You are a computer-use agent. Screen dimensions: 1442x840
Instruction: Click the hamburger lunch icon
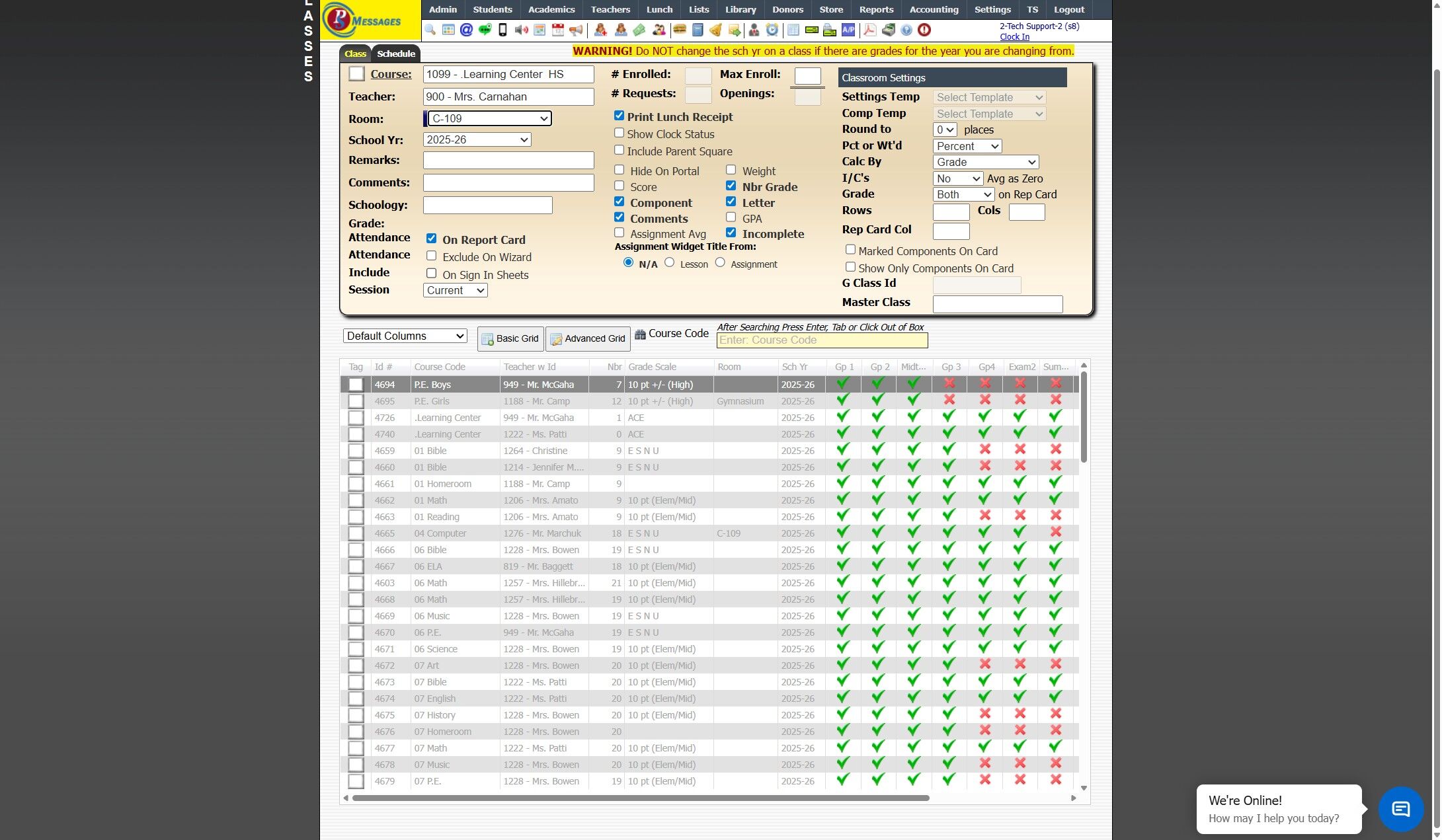(x=679, y=30)
